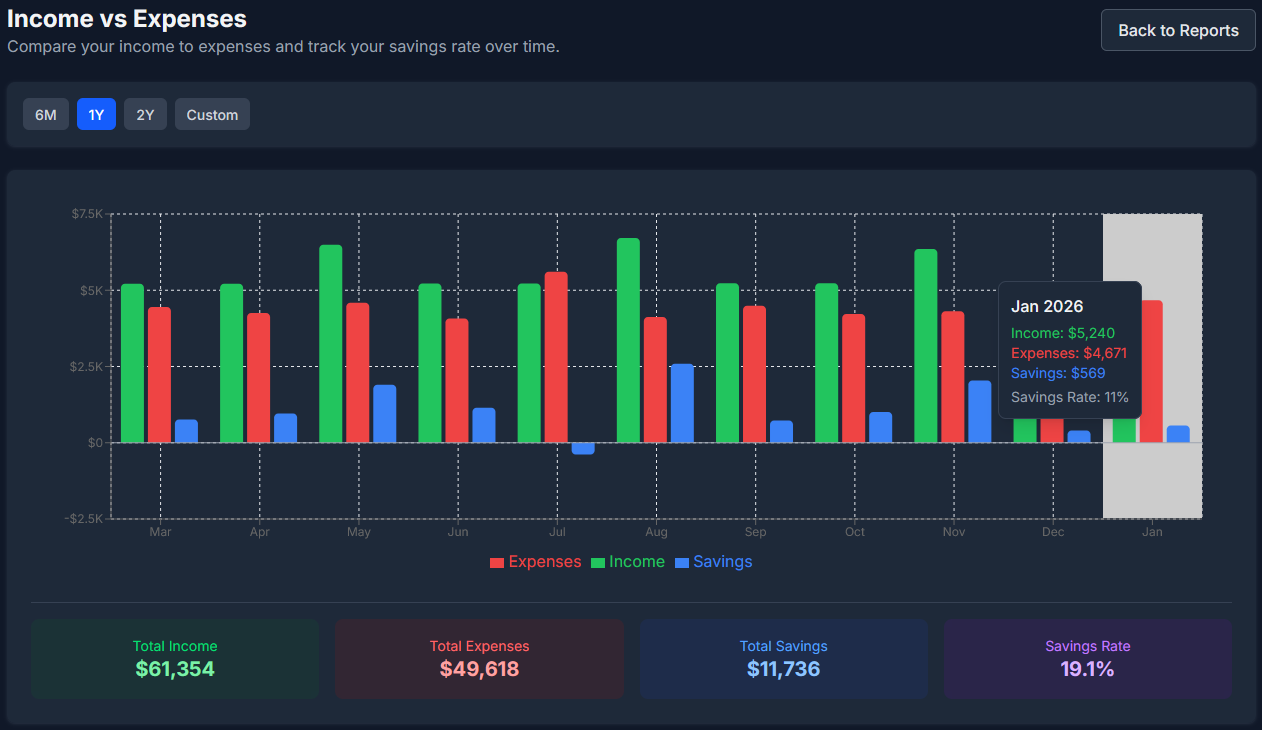Image resolution: width=1262 pixels, height=730 pixels.
Task: Click tooltip text Savings: $569
Action: [1058, 373]
